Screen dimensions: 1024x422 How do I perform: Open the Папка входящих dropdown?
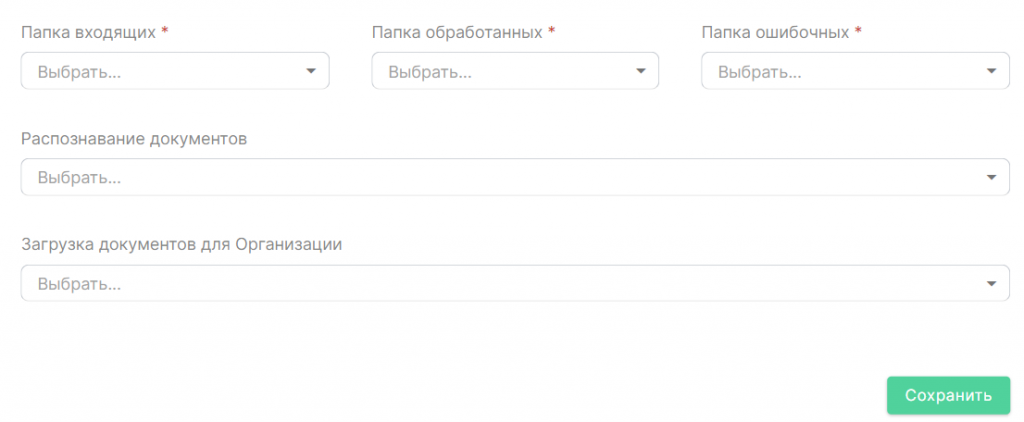pyautogui.click(x=175, y=71)
